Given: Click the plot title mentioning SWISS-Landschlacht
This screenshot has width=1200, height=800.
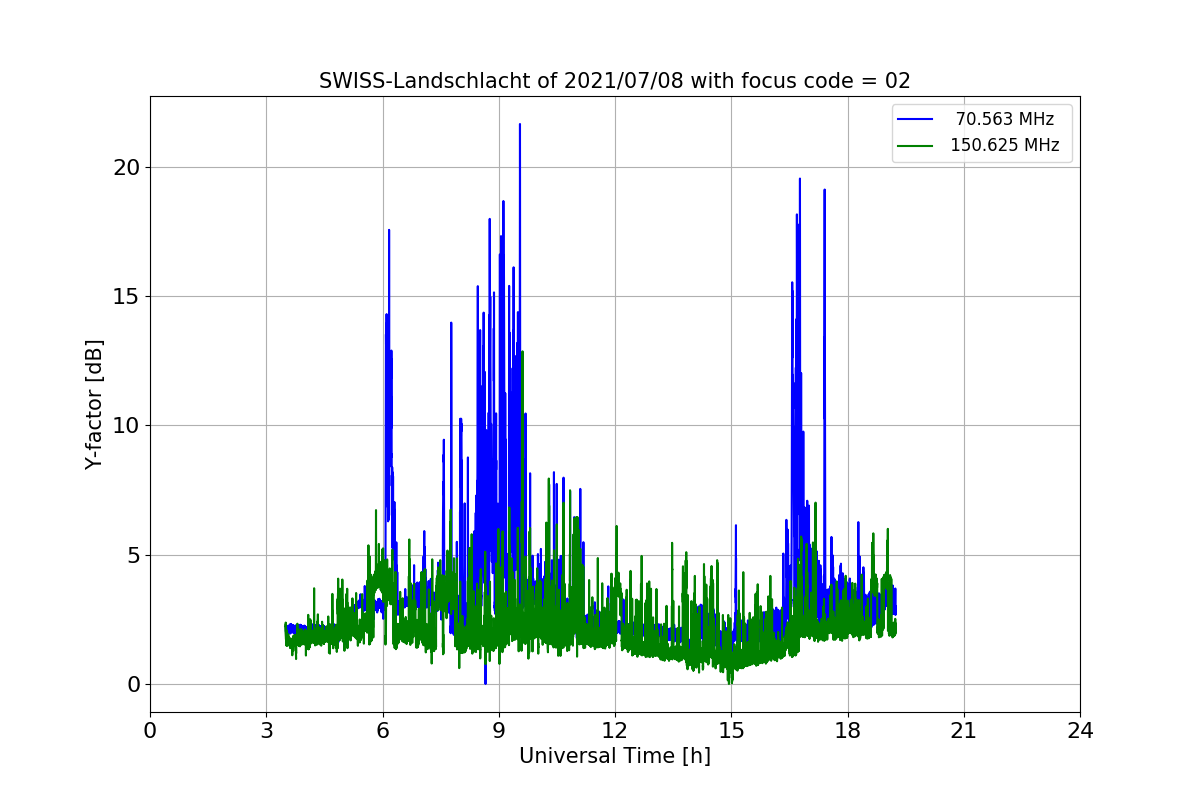Looking at the screenshot, I should (614, 81).
